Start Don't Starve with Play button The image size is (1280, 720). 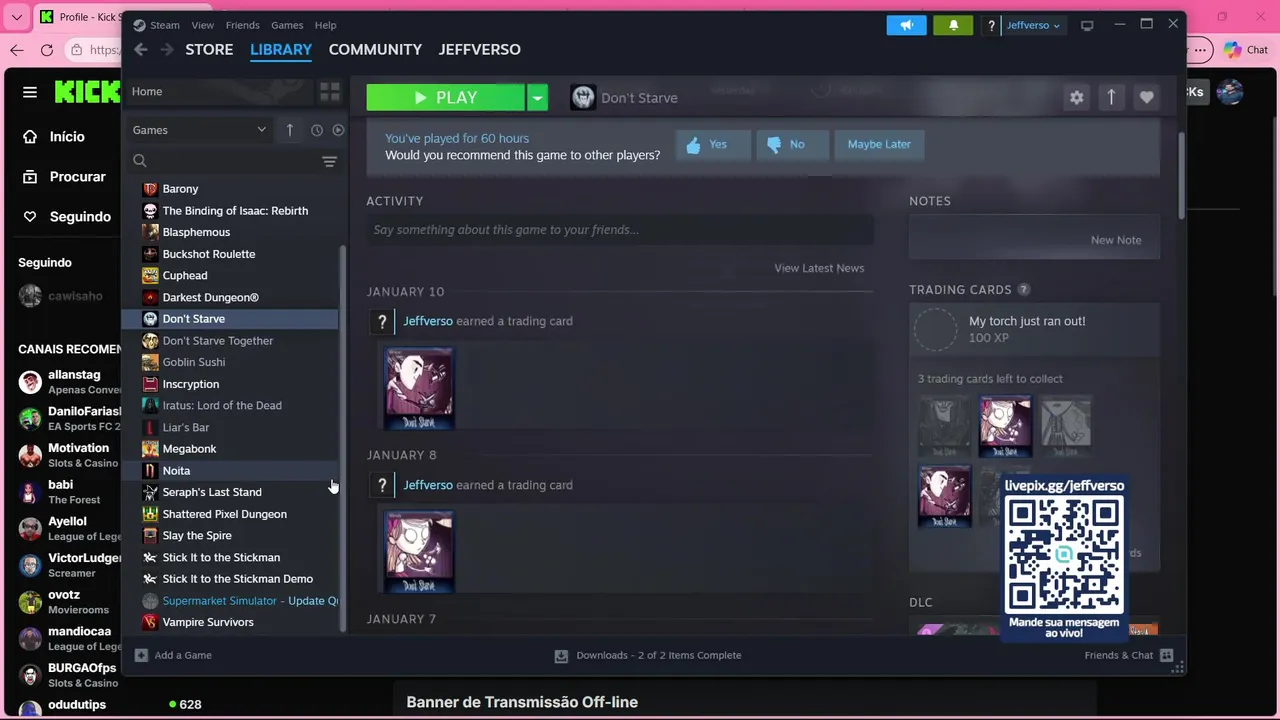445,97
